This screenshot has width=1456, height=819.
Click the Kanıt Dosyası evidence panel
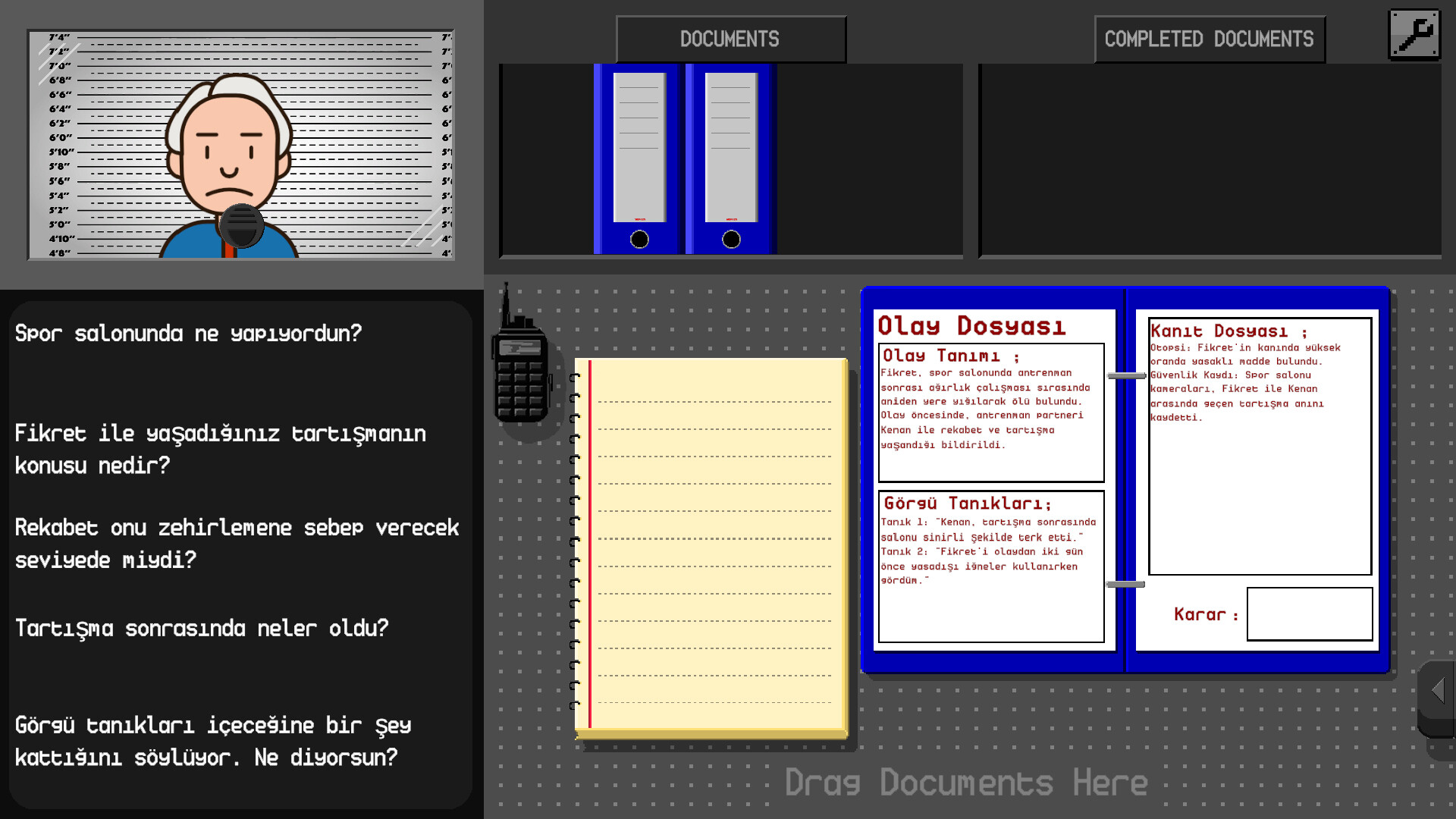[1260, 446]
